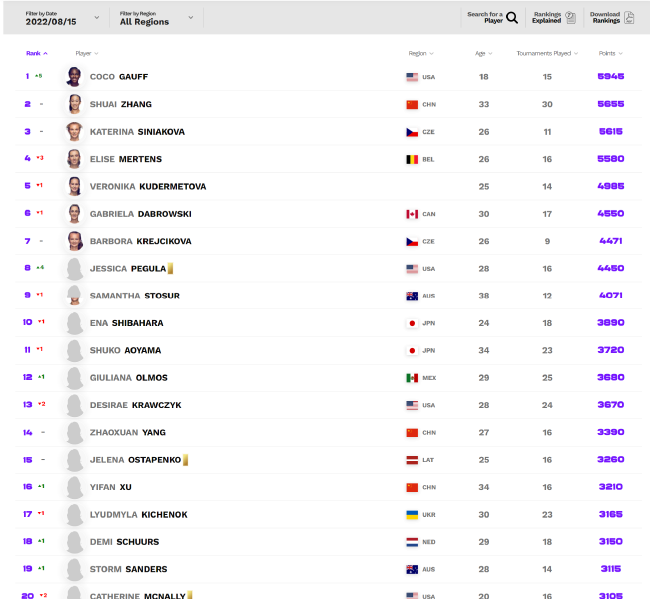Sort by the Age column header
The image size is (650, 599).
pyautogui.click(x=483, y=53)
